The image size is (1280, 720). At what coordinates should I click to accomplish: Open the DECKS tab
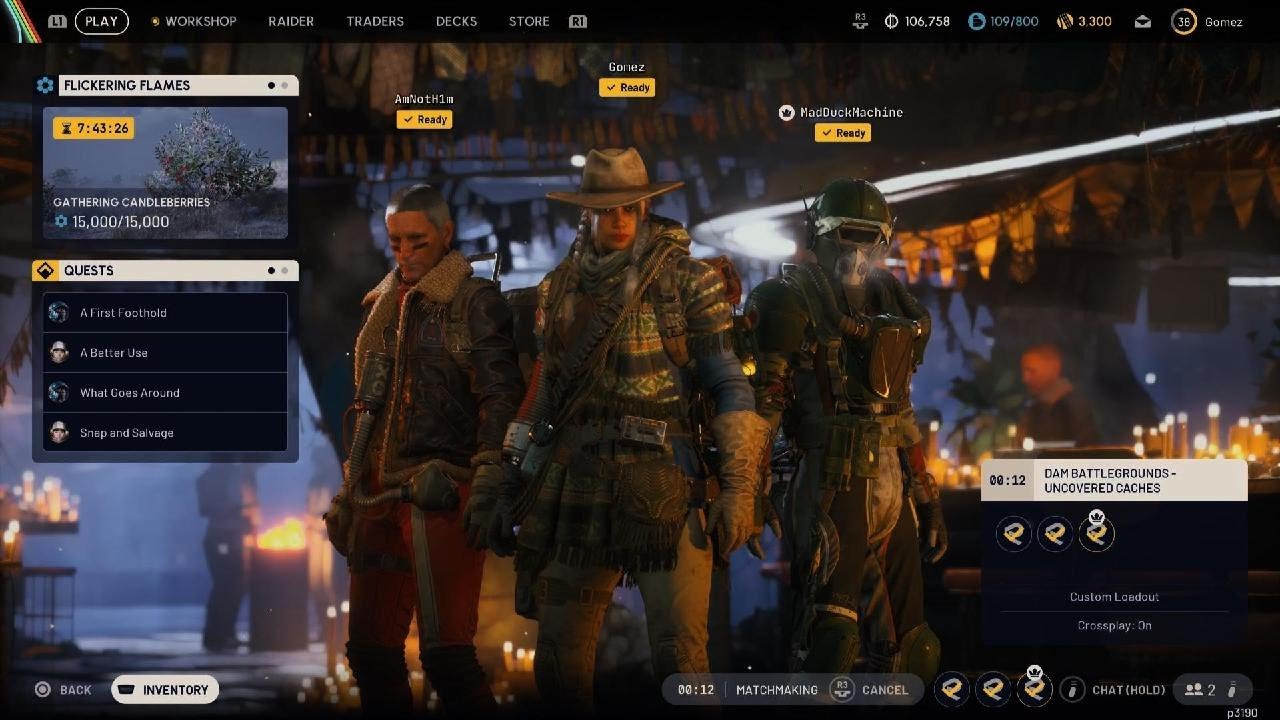[456, 21]
